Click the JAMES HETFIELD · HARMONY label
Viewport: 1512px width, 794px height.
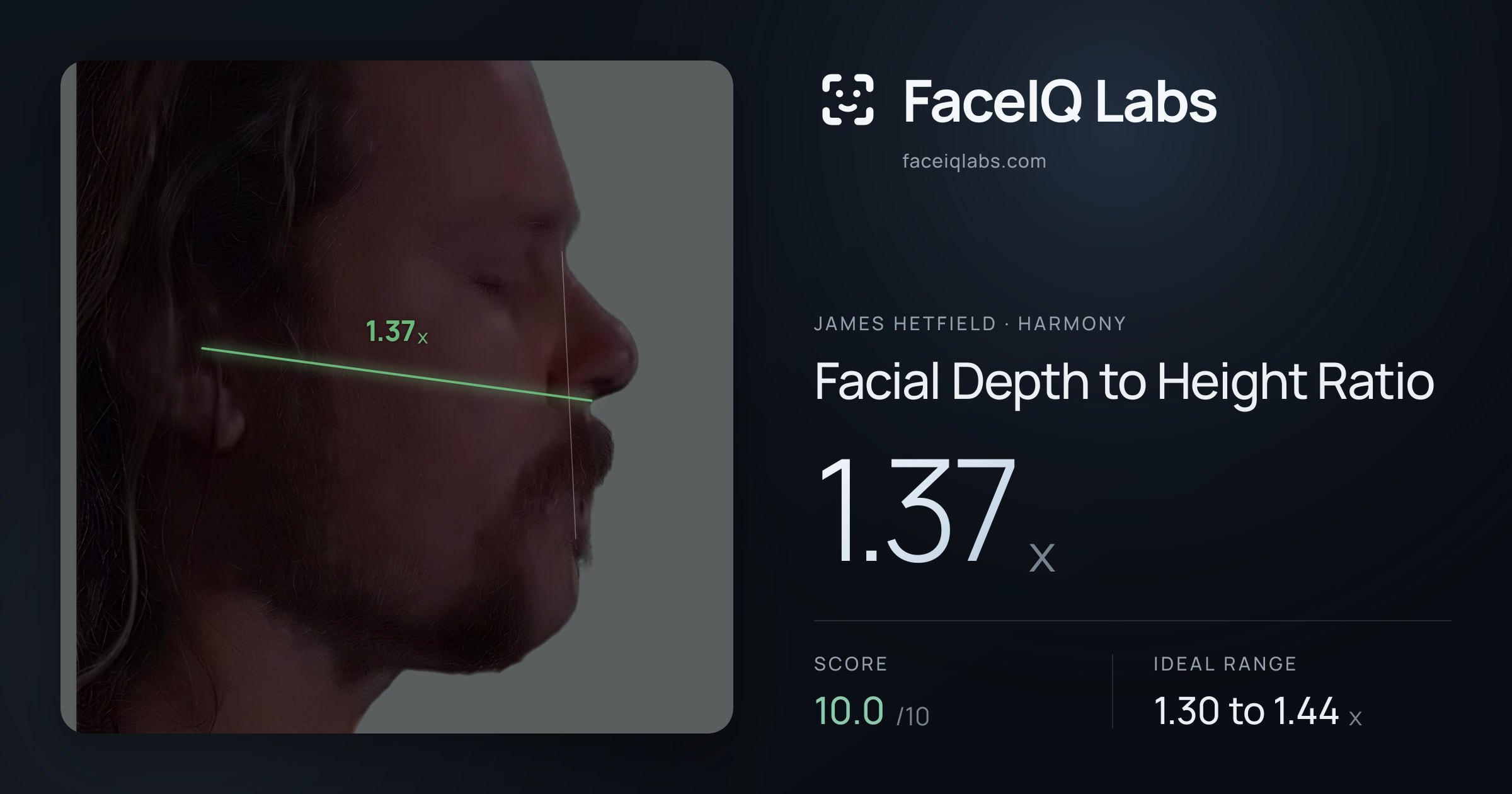(x=970, y=324)
